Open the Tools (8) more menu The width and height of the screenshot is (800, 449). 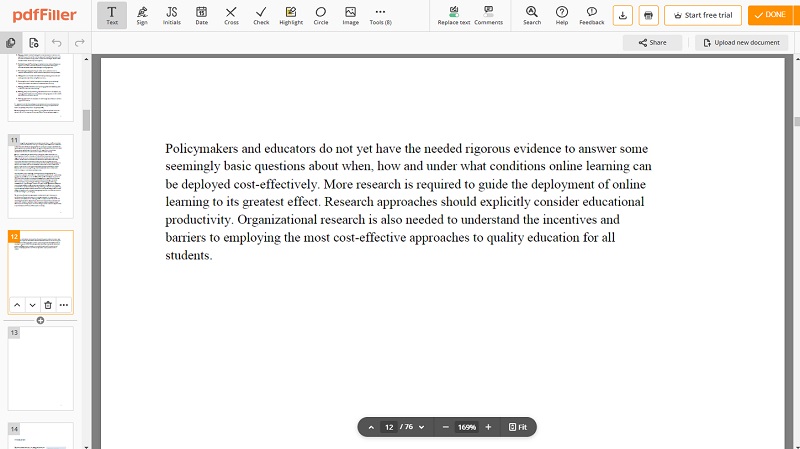click(x=380, y=15)
